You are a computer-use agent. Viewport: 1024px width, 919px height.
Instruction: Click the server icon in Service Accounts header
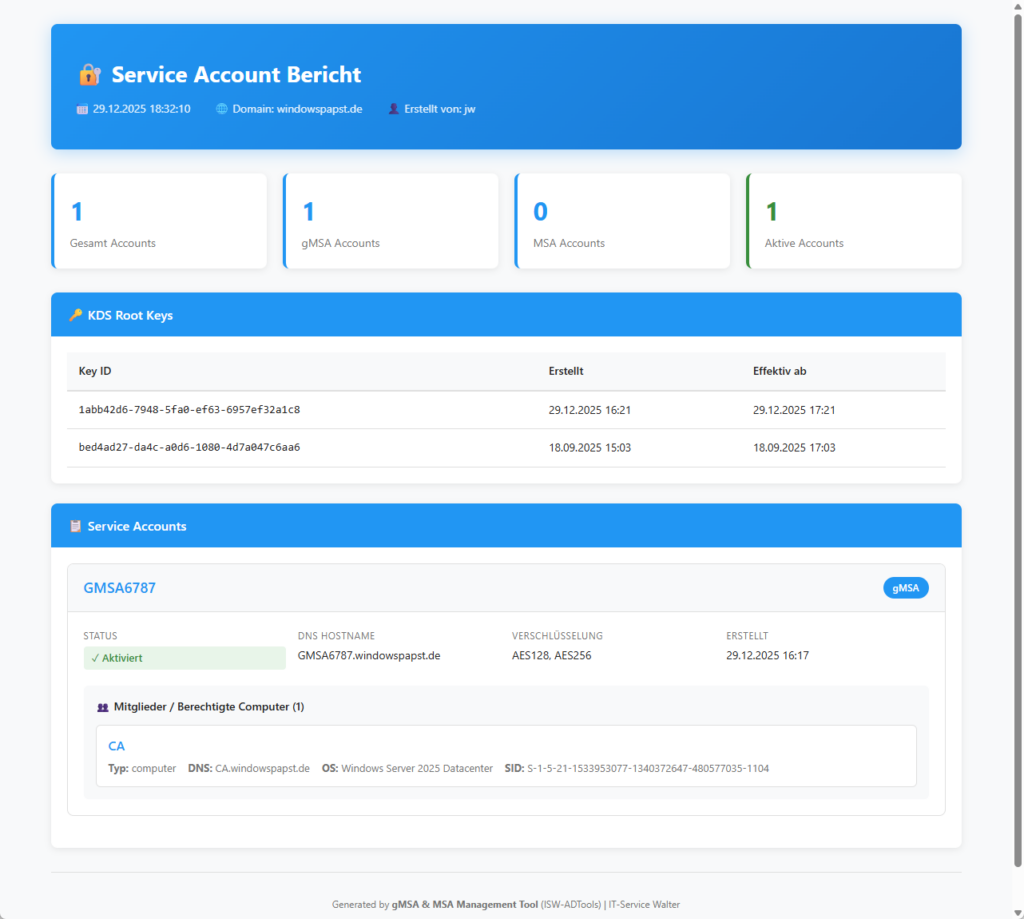point(76,525)
